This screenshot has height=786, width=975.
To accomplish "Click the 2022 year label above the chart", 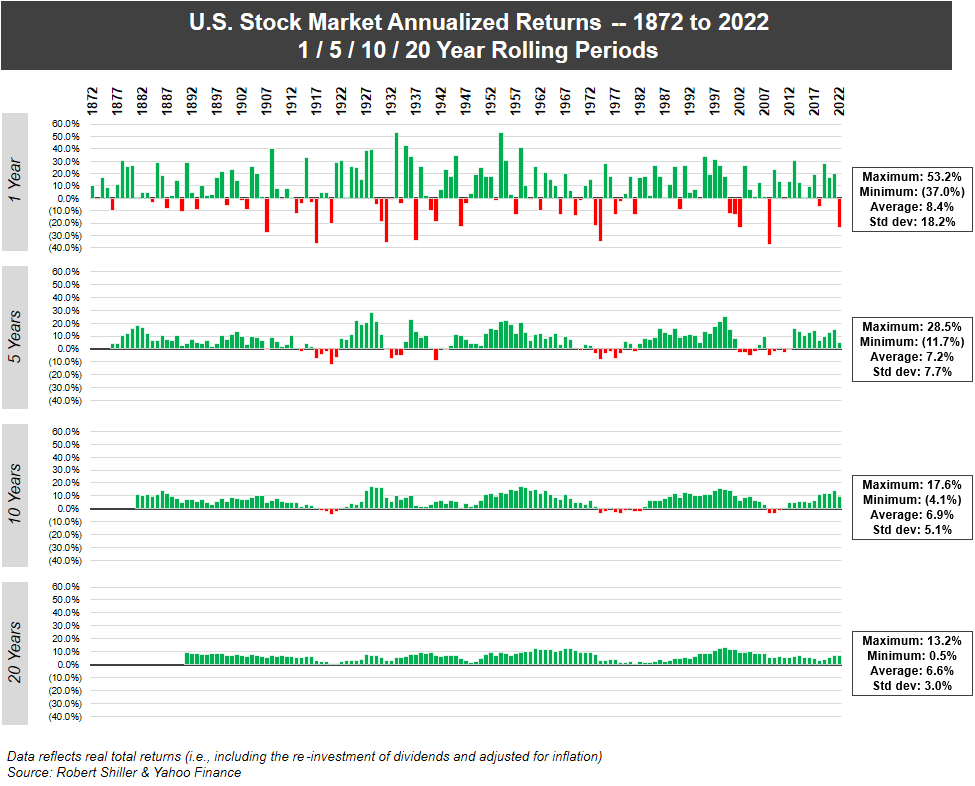I will [x=839, y=100].
